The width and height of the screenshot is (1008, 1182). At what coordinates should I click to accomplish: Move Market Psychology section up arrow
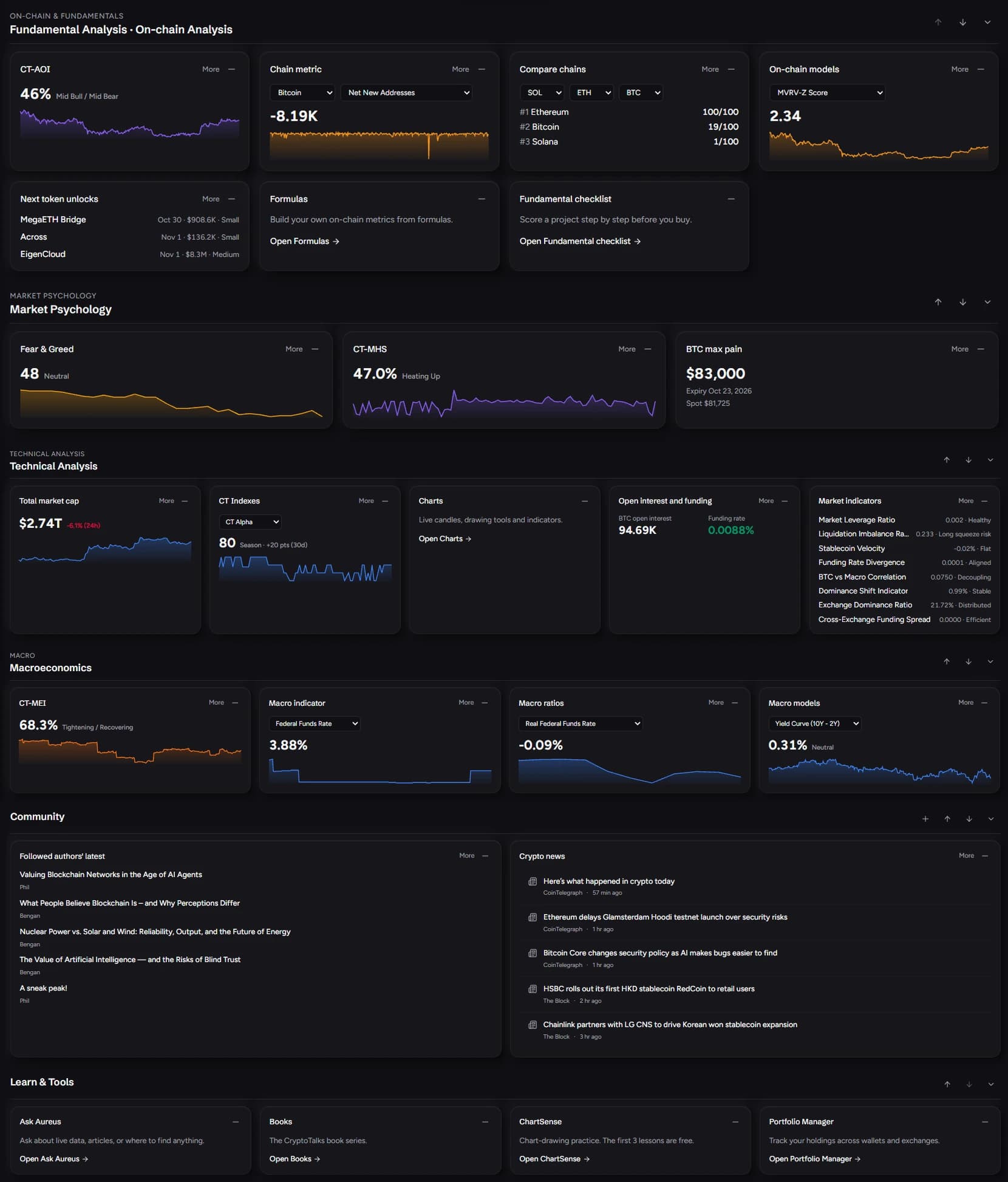[938, 302]
